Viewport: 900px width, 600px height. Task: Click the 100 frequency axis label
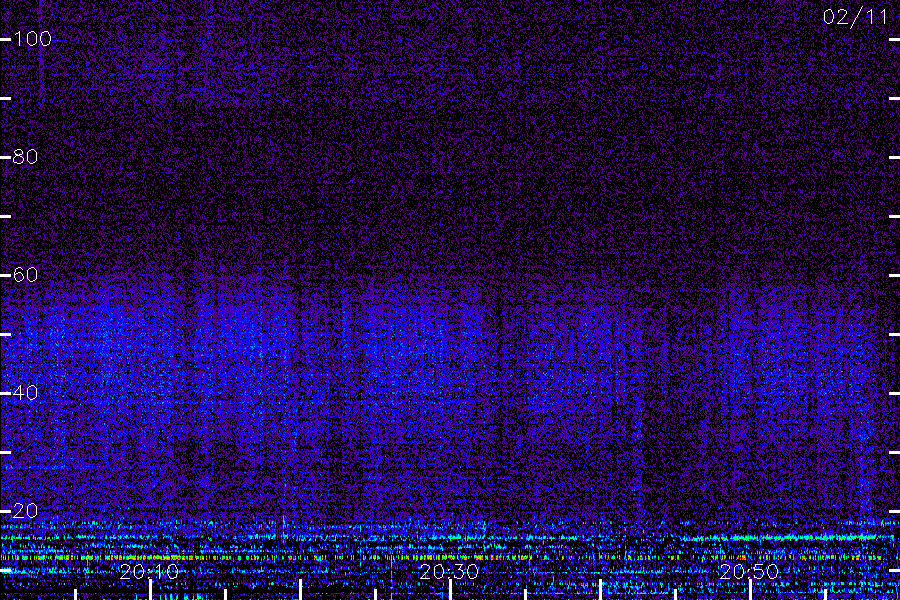32,39
